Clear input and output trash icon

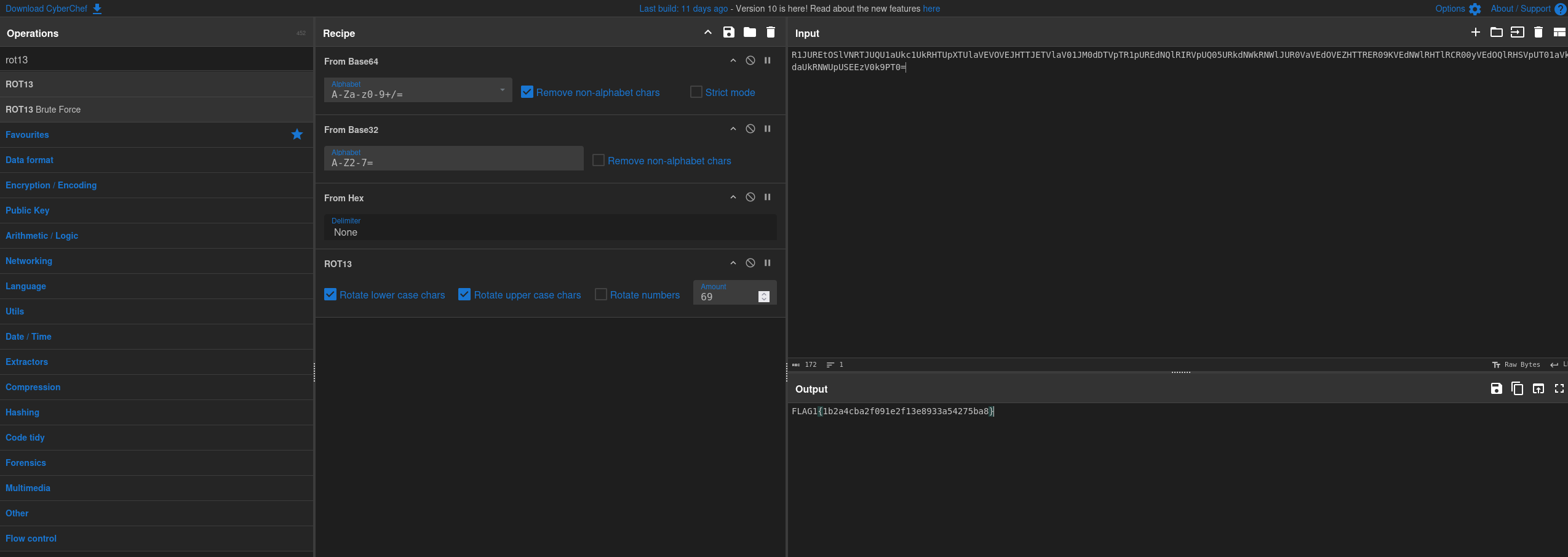pyautogui.click(x=1538, y=33)
